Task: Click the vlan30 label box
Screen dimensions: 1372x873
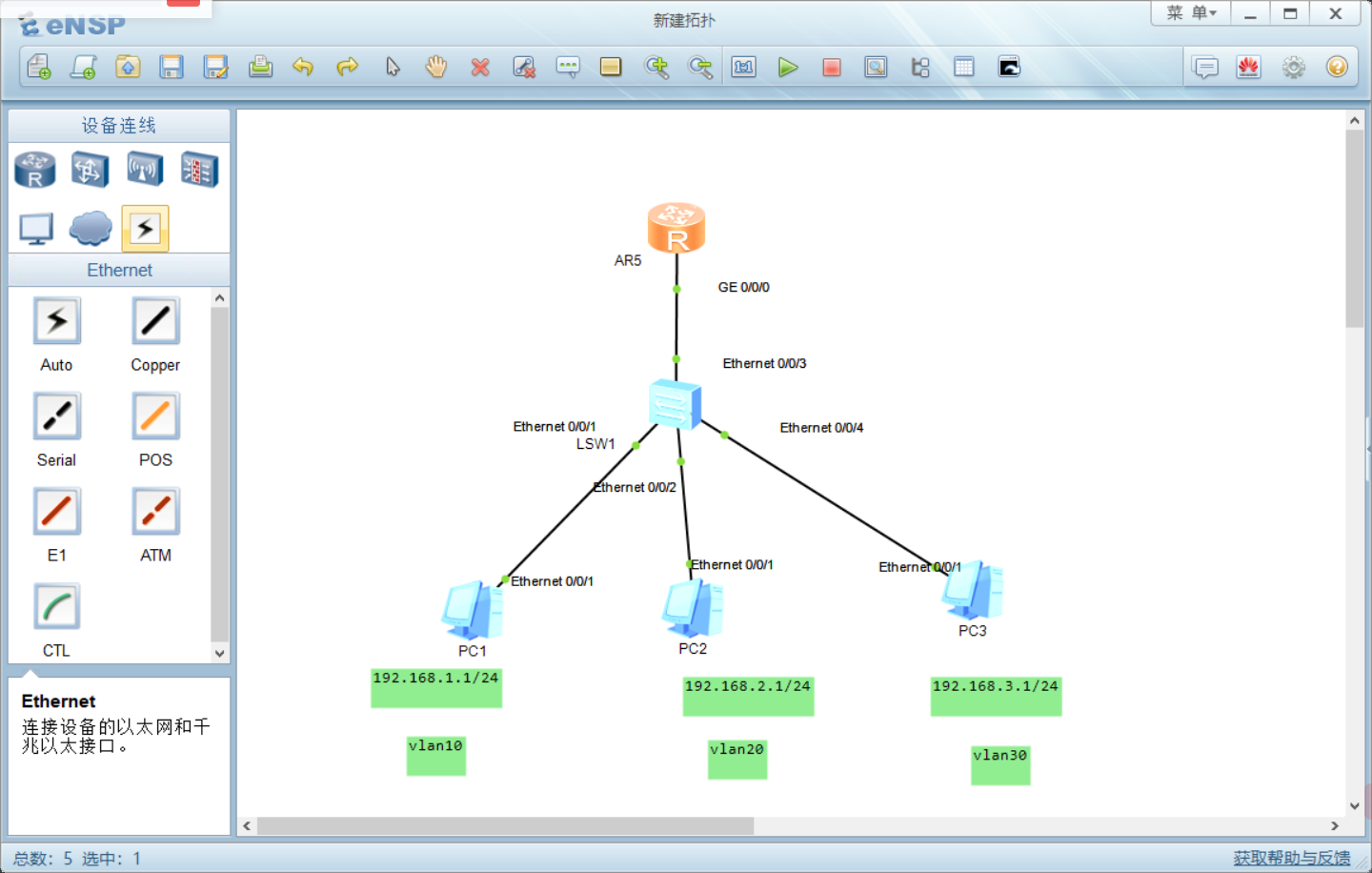Action: [1000, 765]
